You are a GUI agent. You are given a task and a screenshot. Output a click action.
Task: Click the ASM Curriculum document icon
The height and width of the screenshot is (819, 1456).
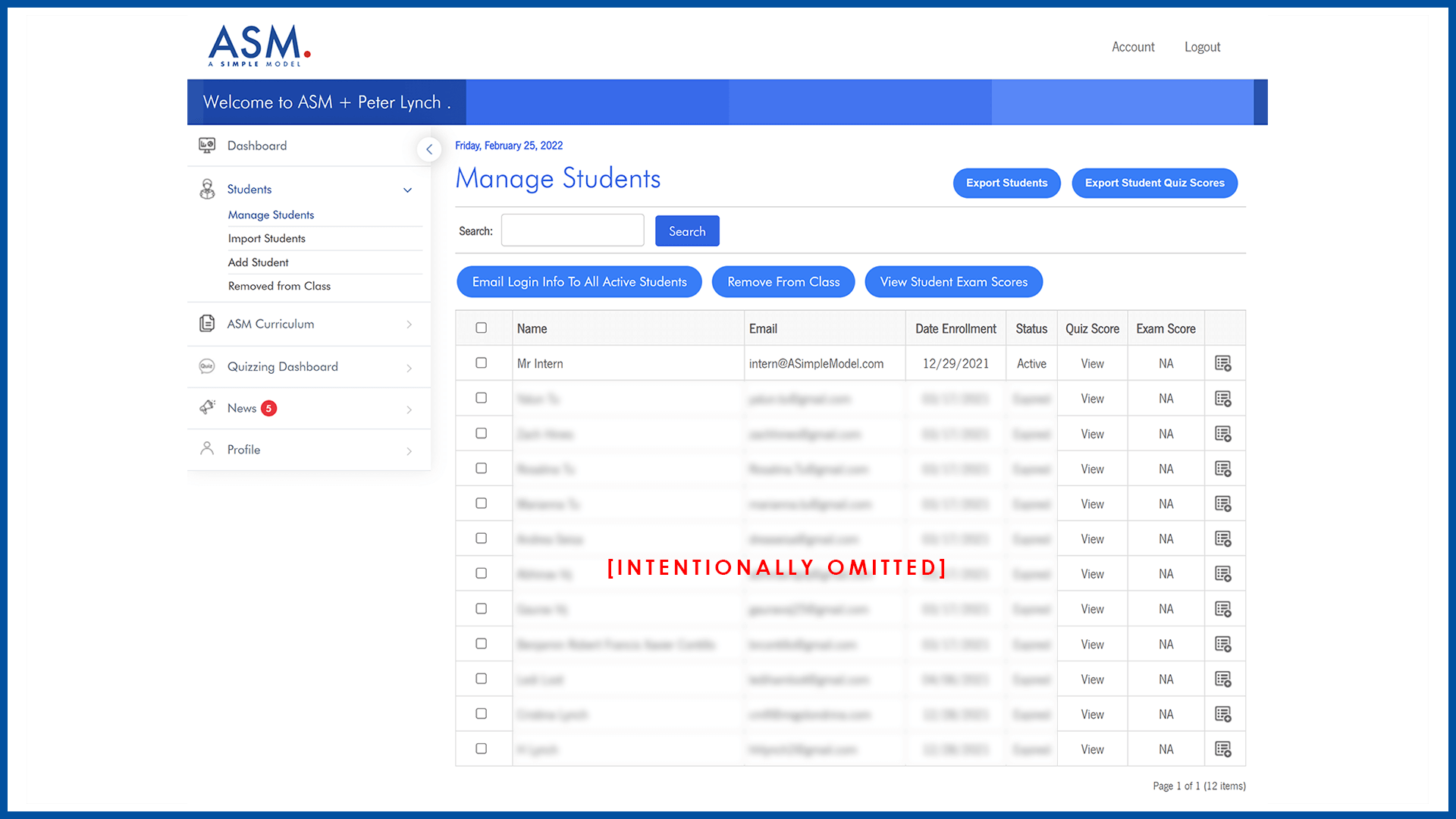tap(206, 324)
